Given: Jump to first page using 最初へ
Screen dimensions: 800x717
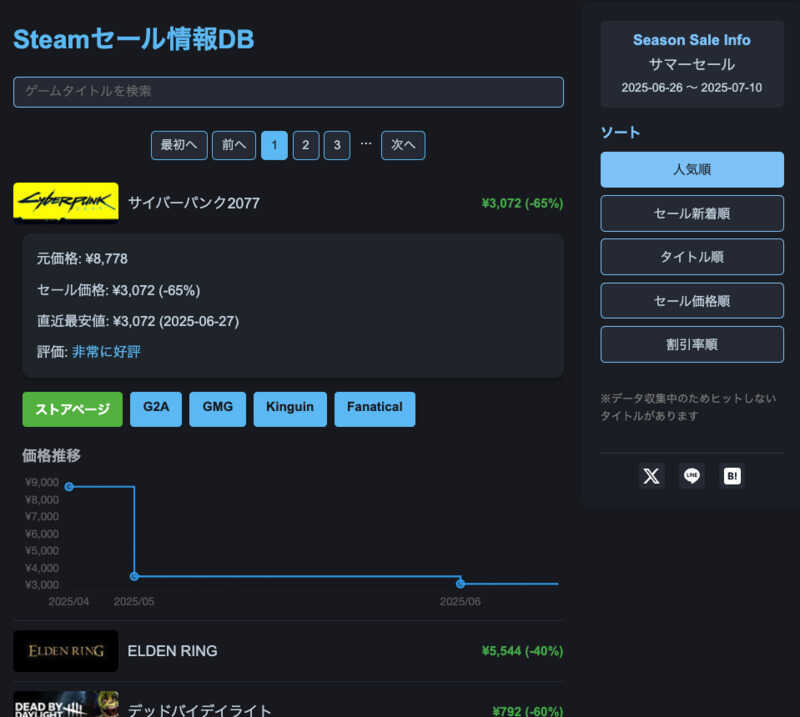Looking at the screenshot, I should coord(178,145).
